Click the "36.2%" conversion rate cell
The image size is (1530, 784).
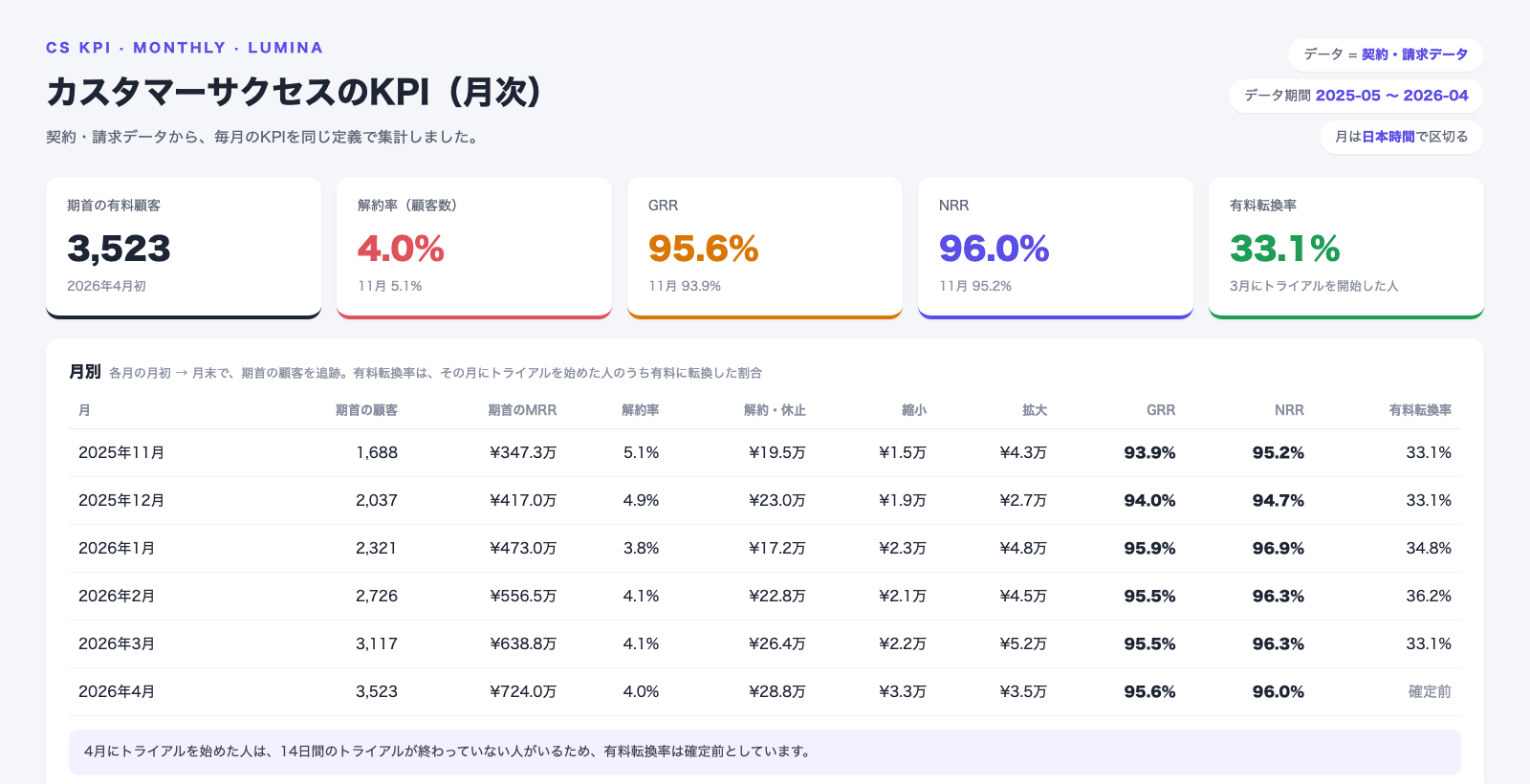point(1429,596)
